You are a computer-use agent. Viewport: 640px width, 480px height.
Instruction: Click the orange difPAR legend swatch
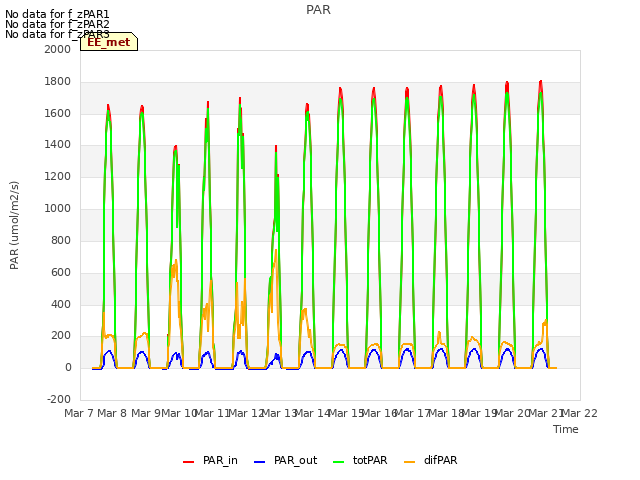(409, 462)
